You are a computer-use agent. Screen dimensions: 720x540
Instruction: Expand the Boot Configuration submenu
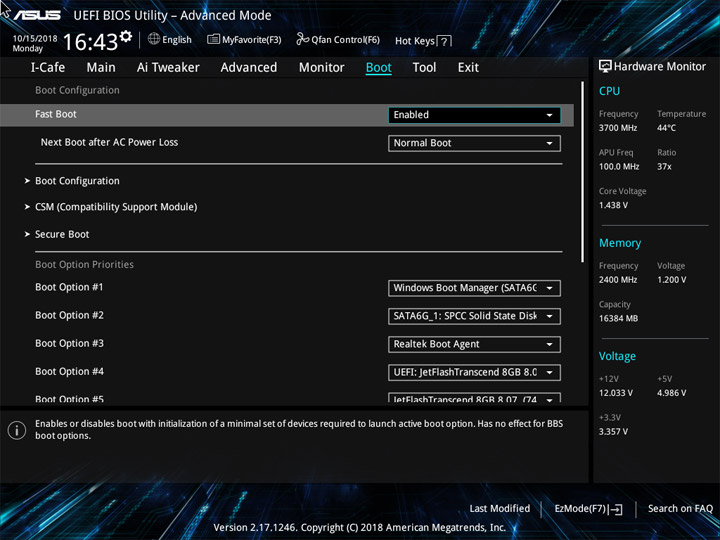[77, 181]
